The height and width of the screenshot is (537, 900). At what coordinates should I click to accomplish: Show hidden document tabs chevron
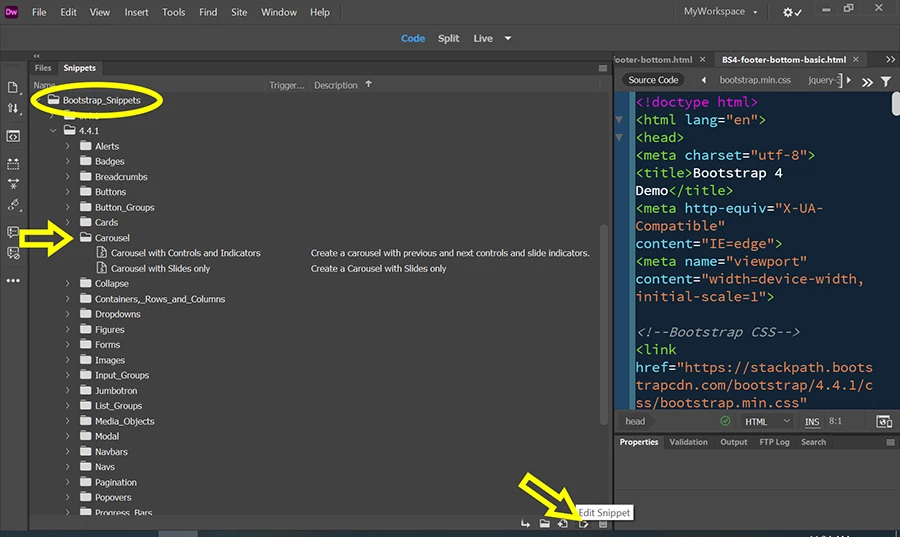(x=890, y=60)
